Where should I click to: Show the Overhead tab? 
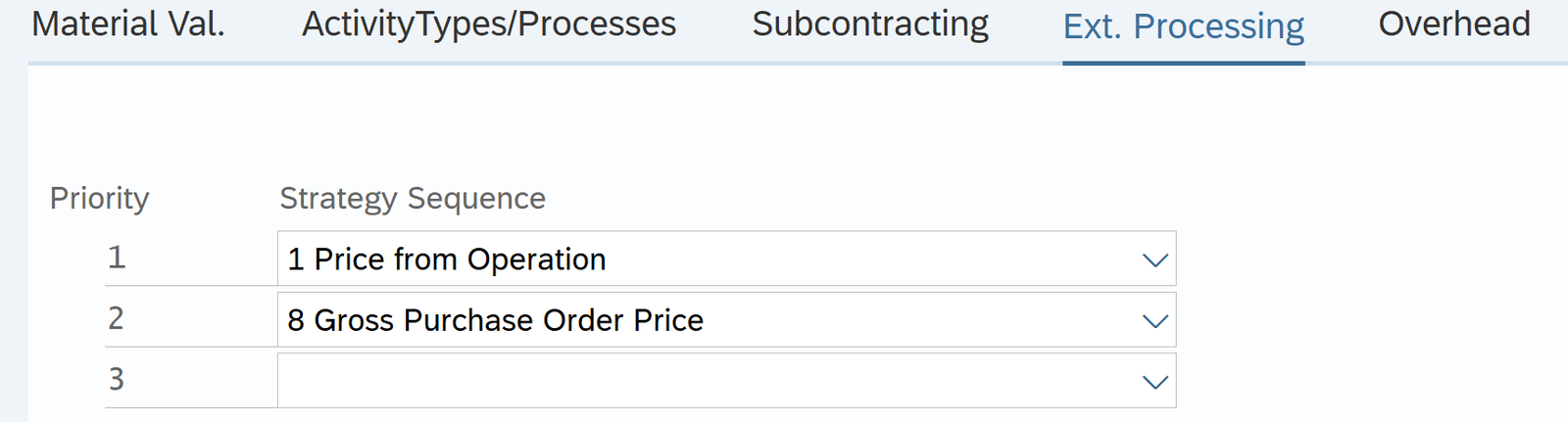point(1453,23)
